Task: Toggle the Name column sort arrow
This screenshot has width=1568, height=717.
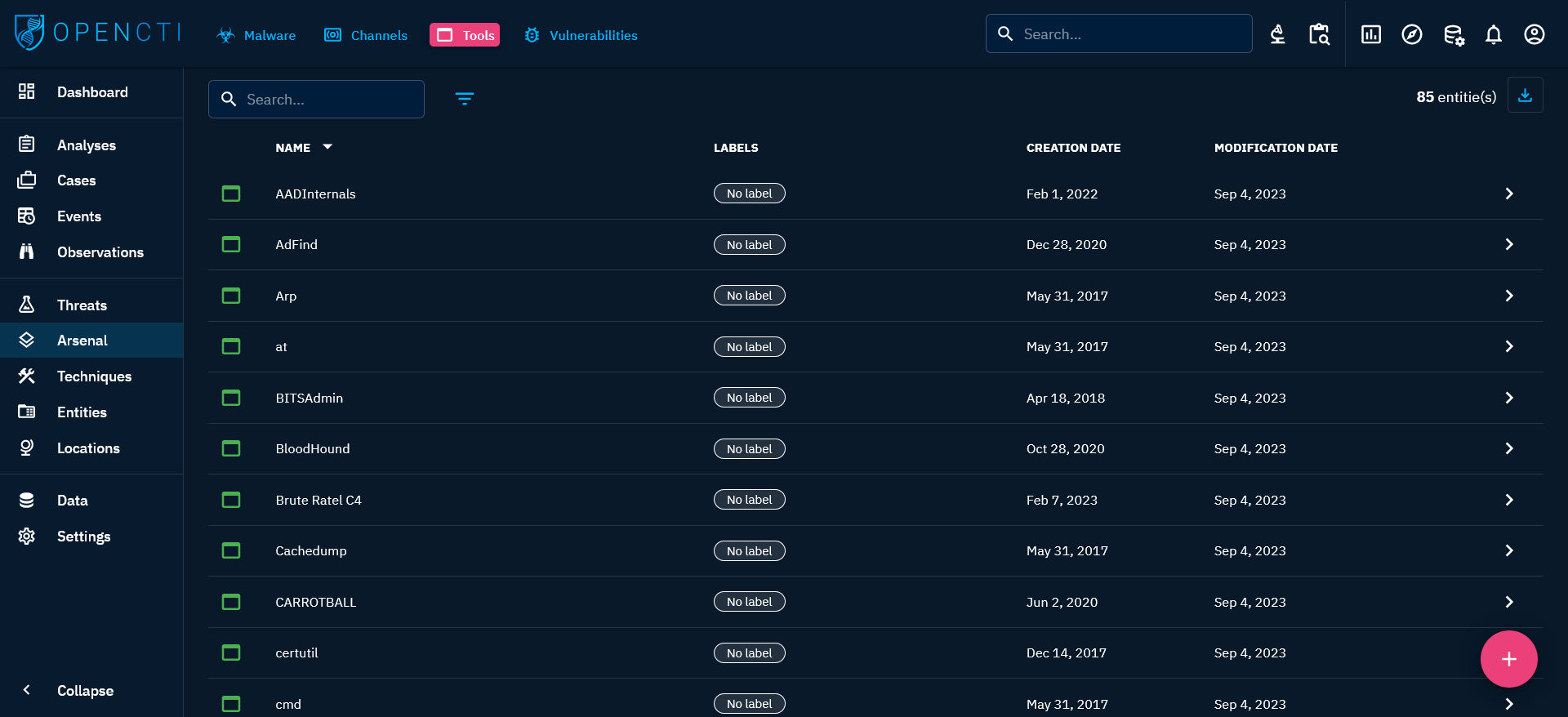Action: 327,147
